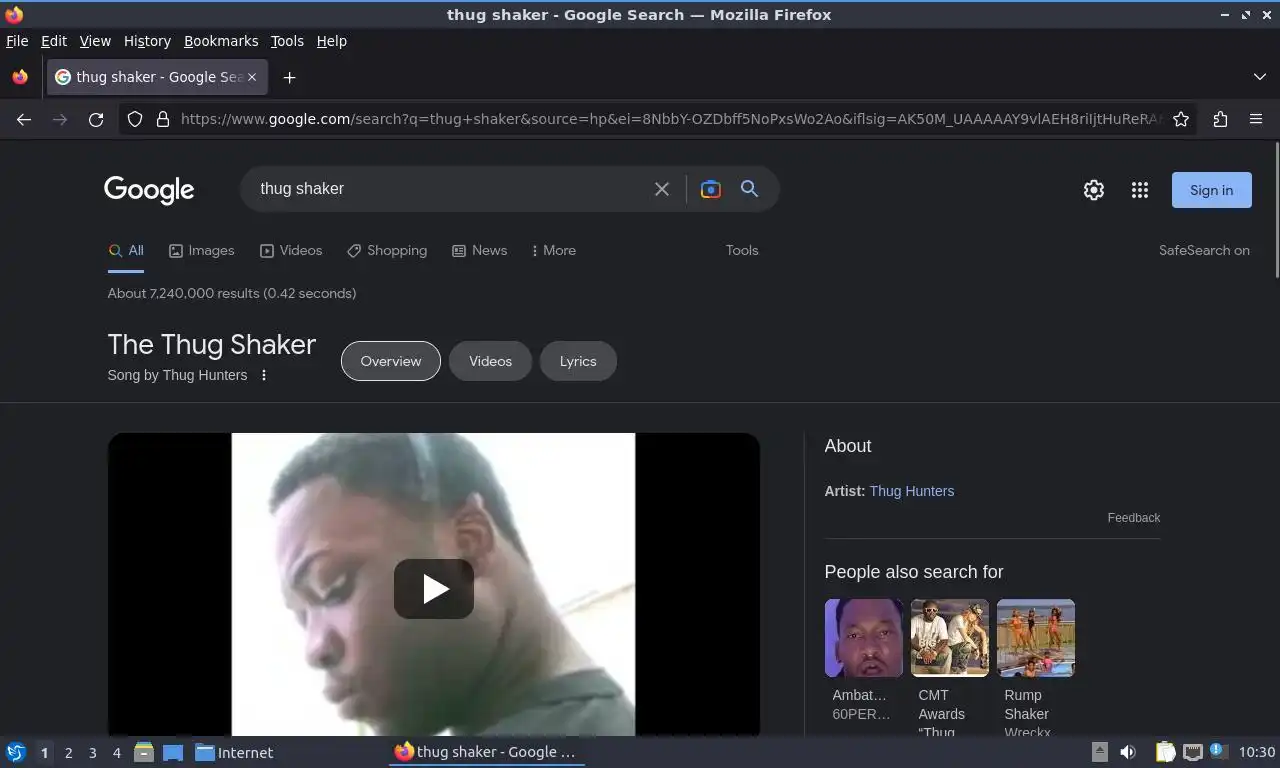Click the forward navigation arrow
This screenshot has height=768, width=1280.
pyautogui.click(x=60, y=119)
